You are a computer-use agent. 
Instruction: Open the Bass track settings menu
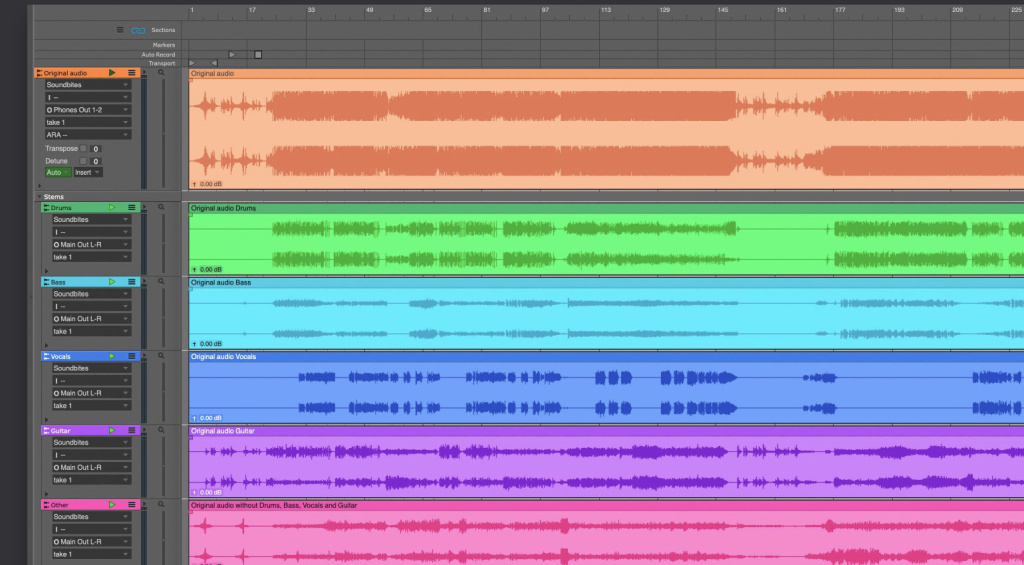(132, 282)
